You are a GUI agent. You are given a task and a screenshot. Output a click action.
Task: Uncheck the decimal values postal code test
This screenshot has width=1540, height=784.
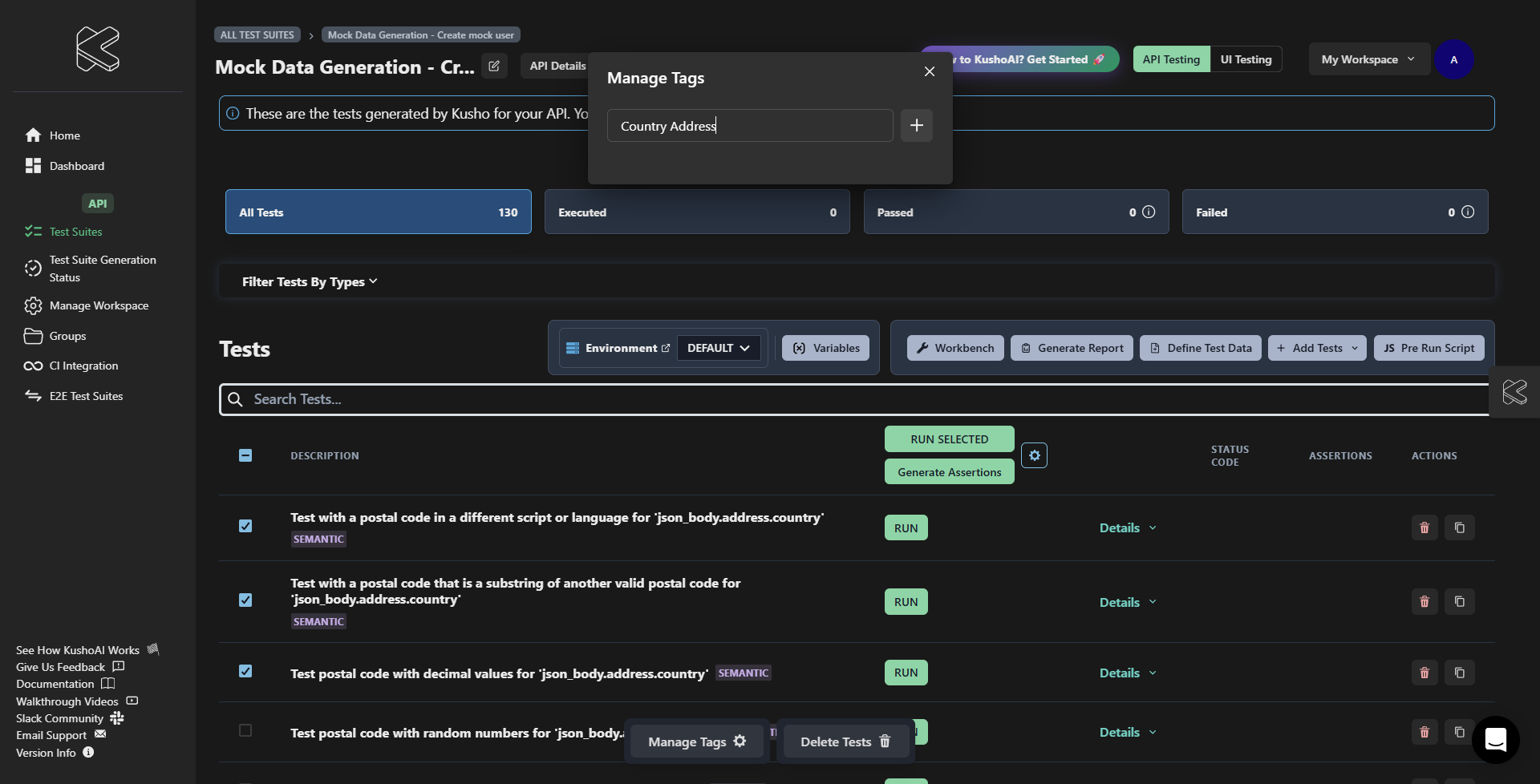click(x=245, y=671)
